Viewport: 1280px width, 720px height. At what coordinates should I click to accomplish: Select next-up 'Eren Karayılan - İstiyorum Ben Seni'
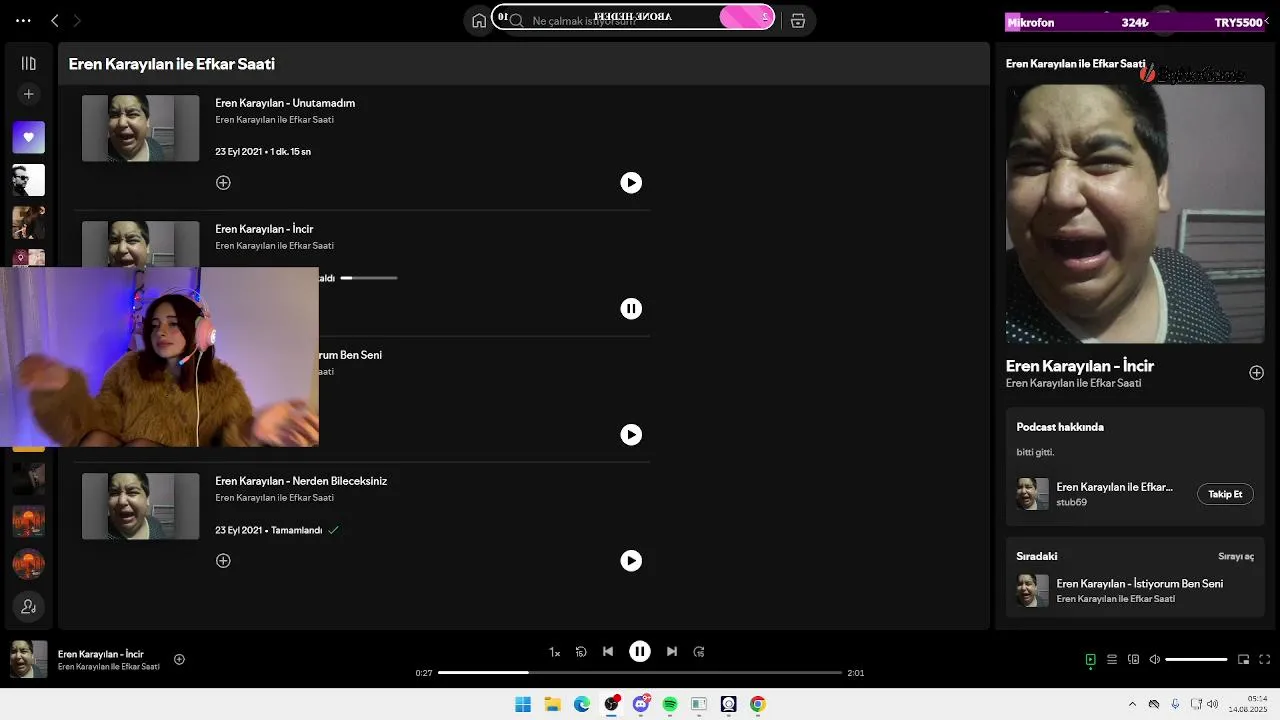pos(1139,583)
